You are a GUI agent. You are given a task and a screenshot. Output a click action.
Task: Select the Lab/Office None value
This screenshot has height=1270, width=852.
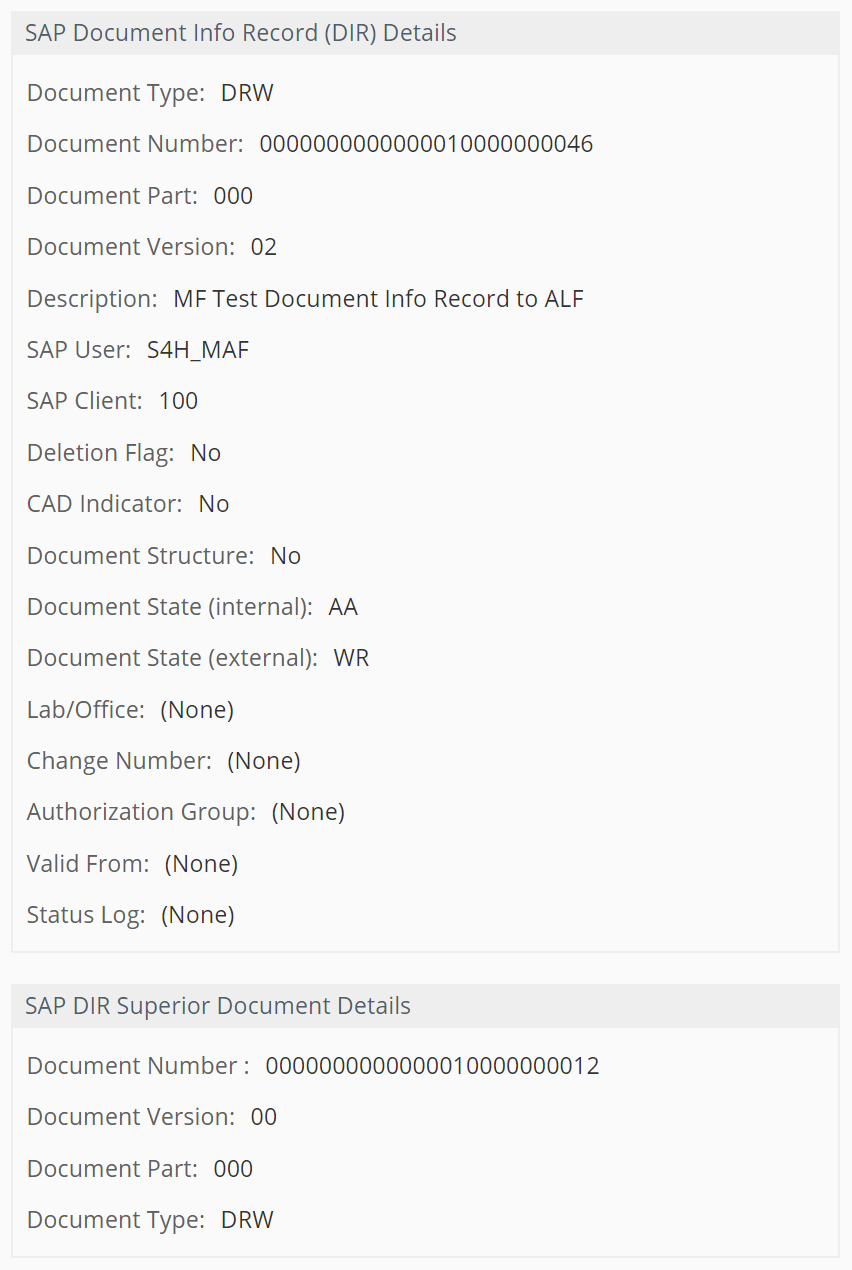196,709
